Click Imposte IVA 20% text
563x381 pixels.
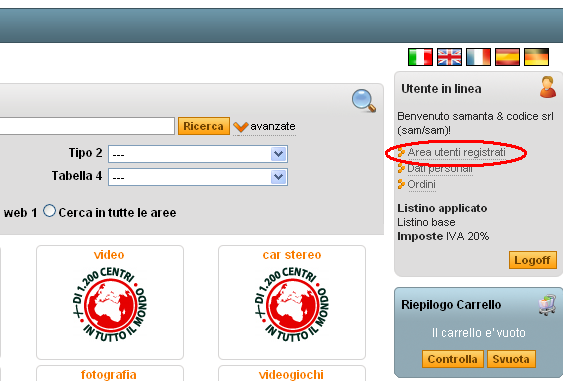443,236
